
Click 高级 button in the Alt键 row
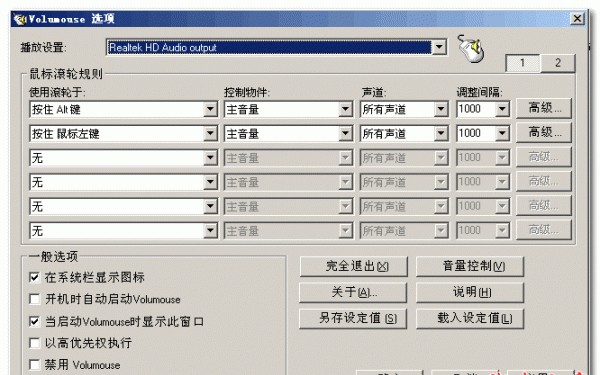tap(544, 108)
